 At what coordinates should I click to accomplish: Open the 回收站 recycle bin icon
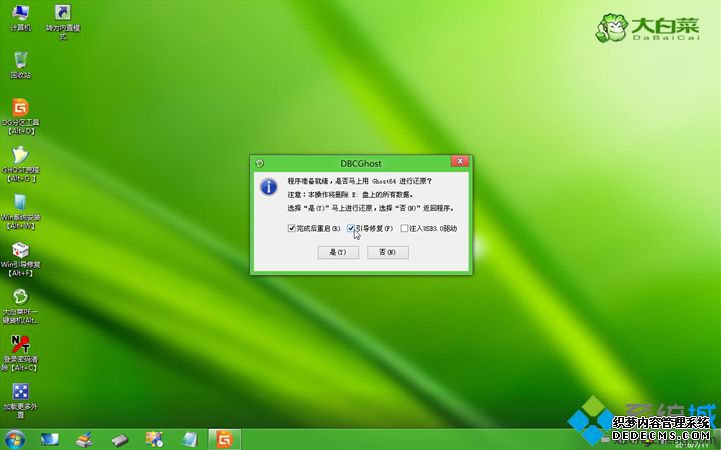point(21,65)
